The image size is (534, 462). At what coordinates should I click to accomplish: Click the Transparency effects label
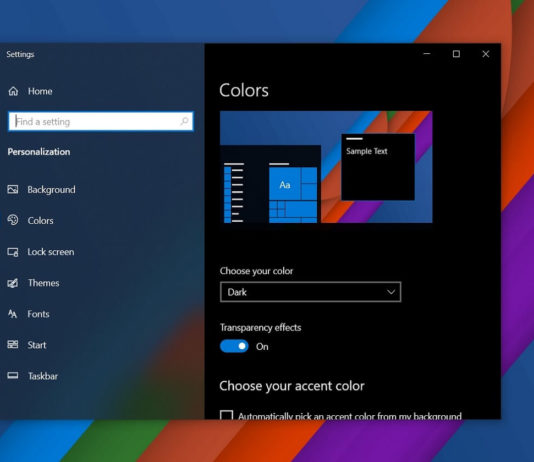(x=261, y=328)
